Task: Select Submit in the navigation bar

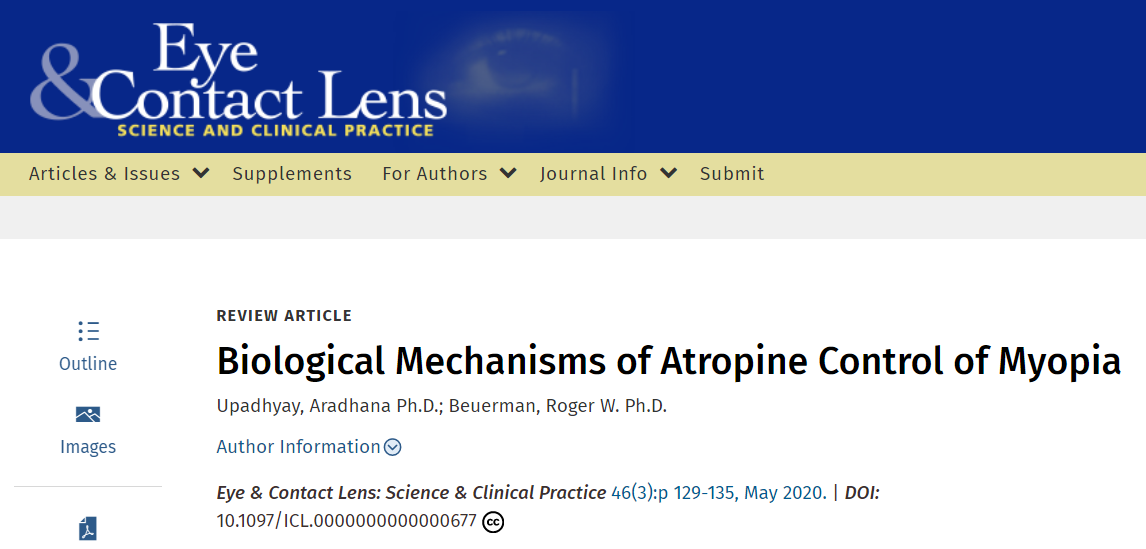Action: point(732,174)
